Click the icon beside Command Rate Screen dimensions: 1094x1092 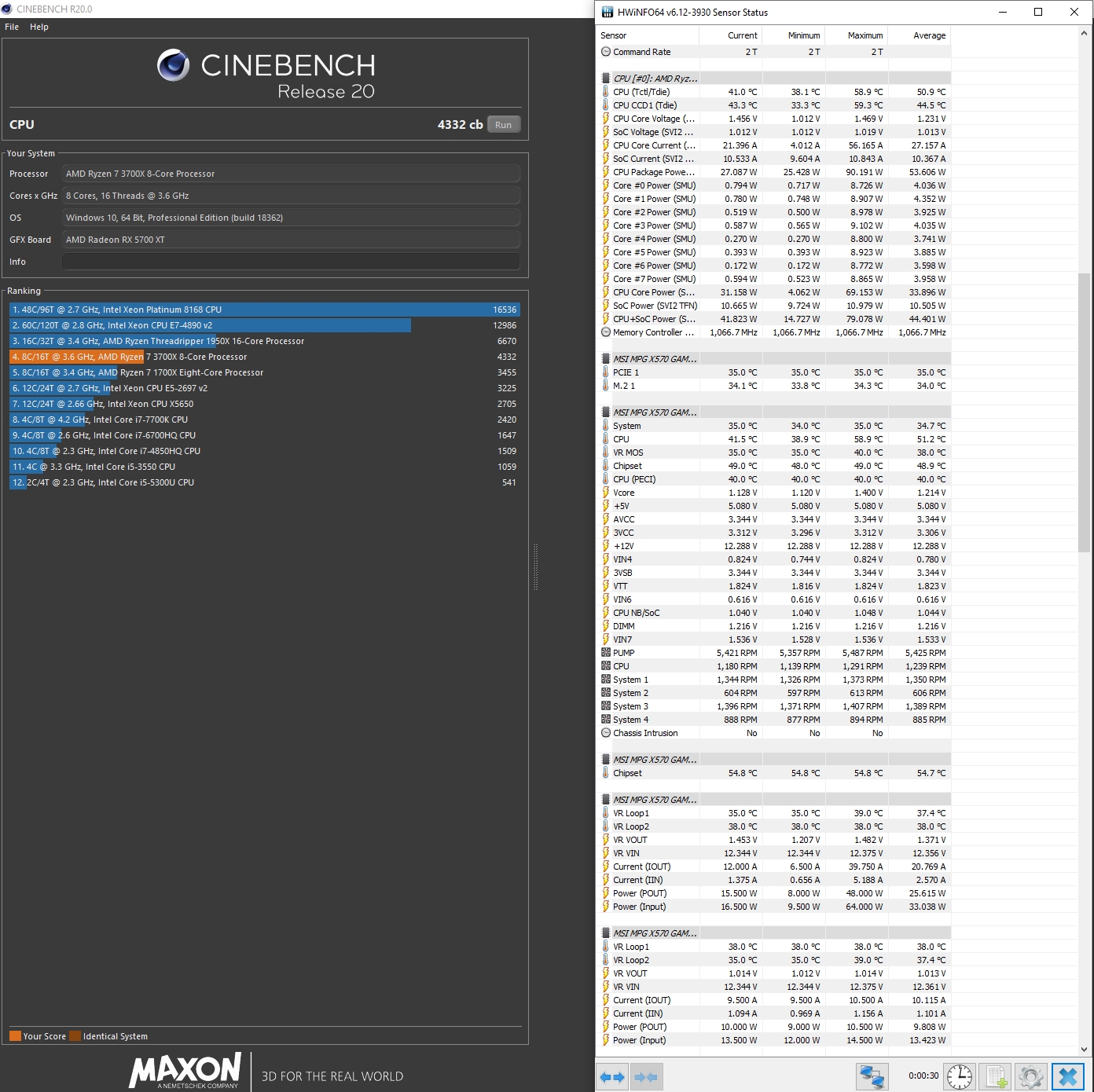click(x=606, y=52)
